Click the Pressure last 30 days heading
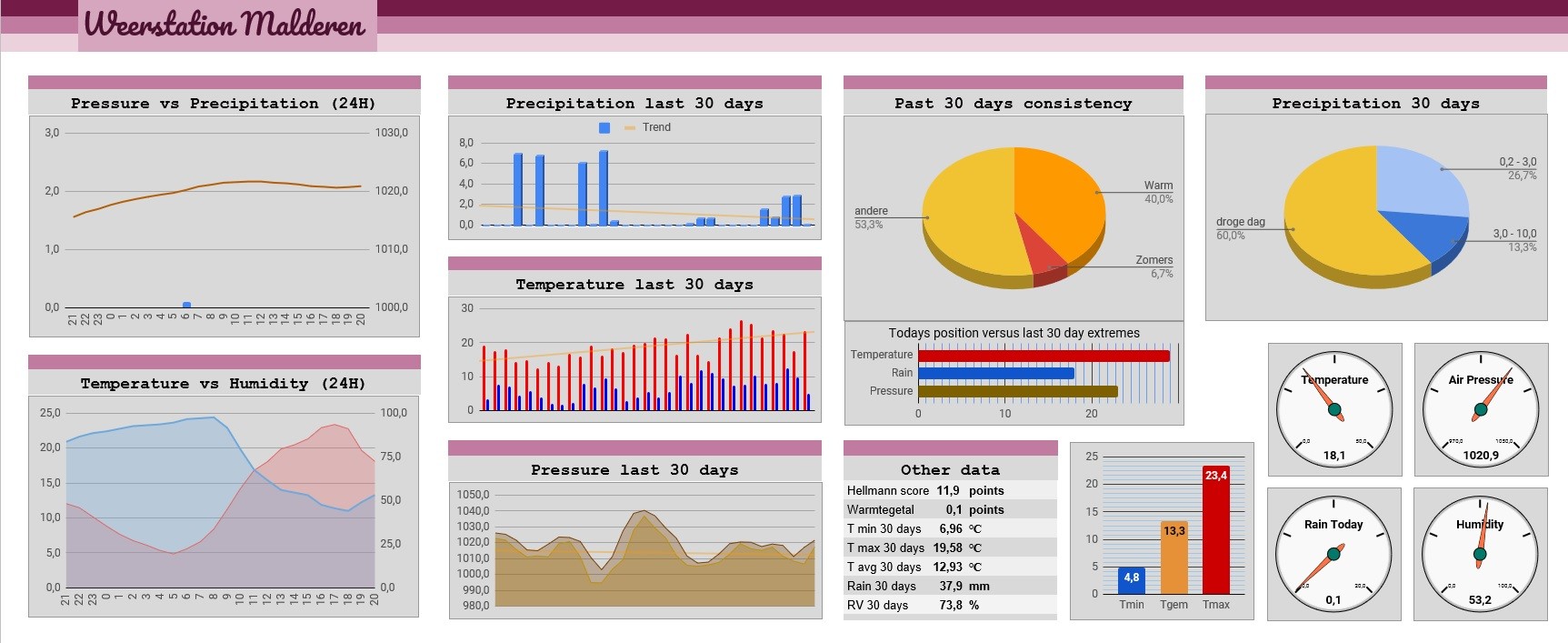Screen dimensions: 1568x643 tap(634, 470)
